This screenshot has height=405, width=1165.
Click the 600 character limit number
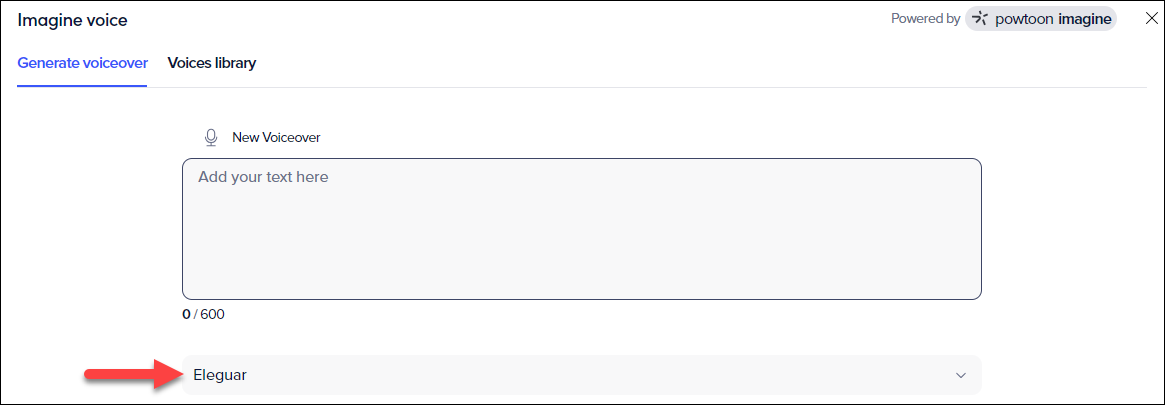(x=212, y=314)
